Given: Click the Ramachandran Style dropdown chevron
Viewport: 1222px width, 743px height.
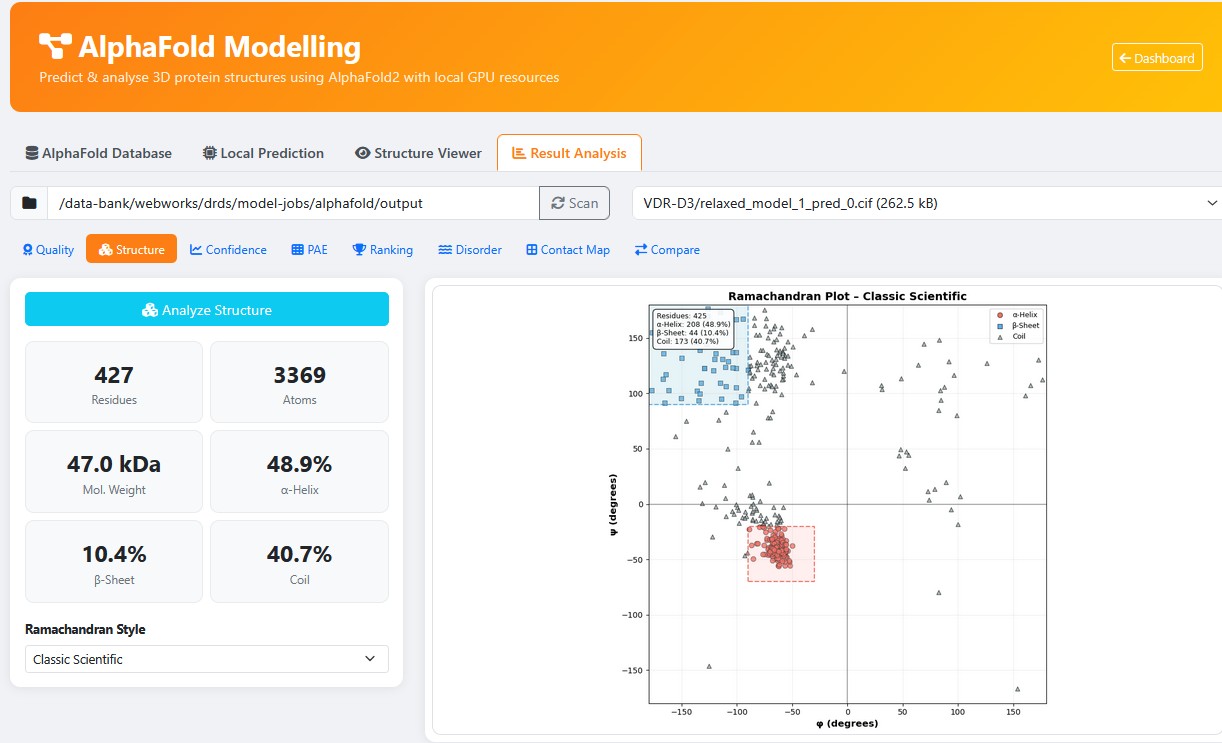Looking at the screenshot, I should pyautogui.click(x=370, y=659).
